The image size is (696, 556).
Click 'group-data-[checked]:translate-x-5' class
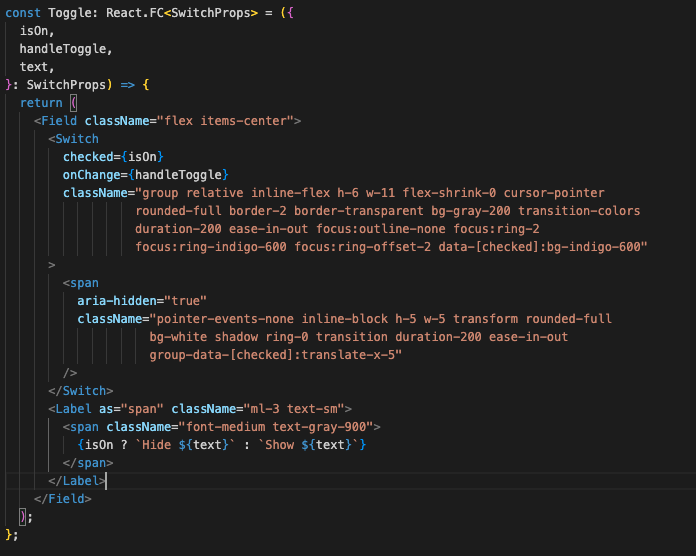click(272, 355)
